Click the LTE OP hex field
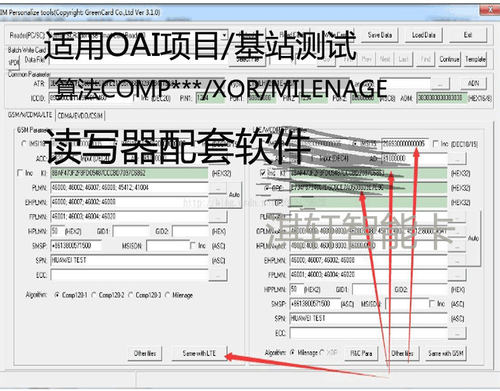The height and width of the screenshot is (391, 500). click(x=368, y=202)
